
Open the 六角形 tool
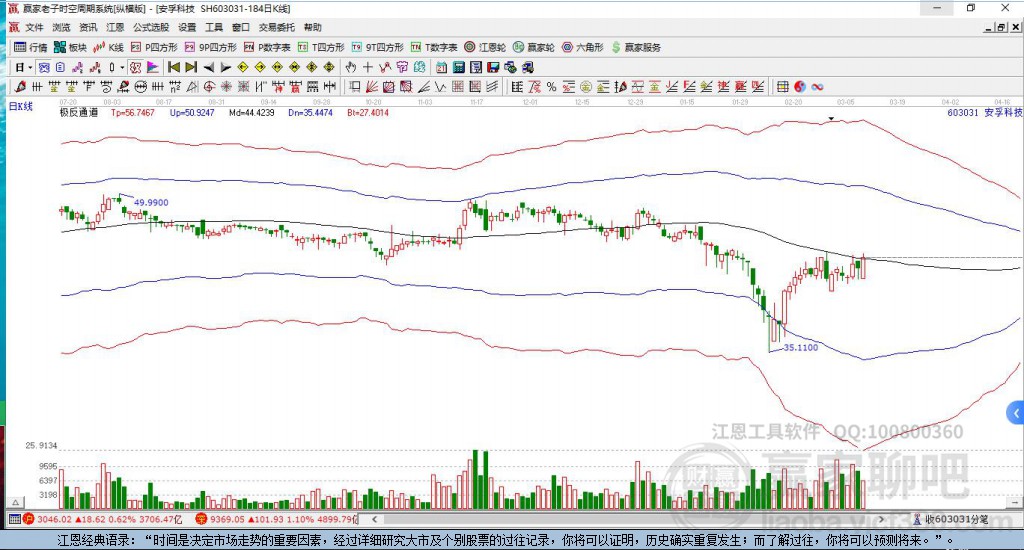click(x=583, y=47)
